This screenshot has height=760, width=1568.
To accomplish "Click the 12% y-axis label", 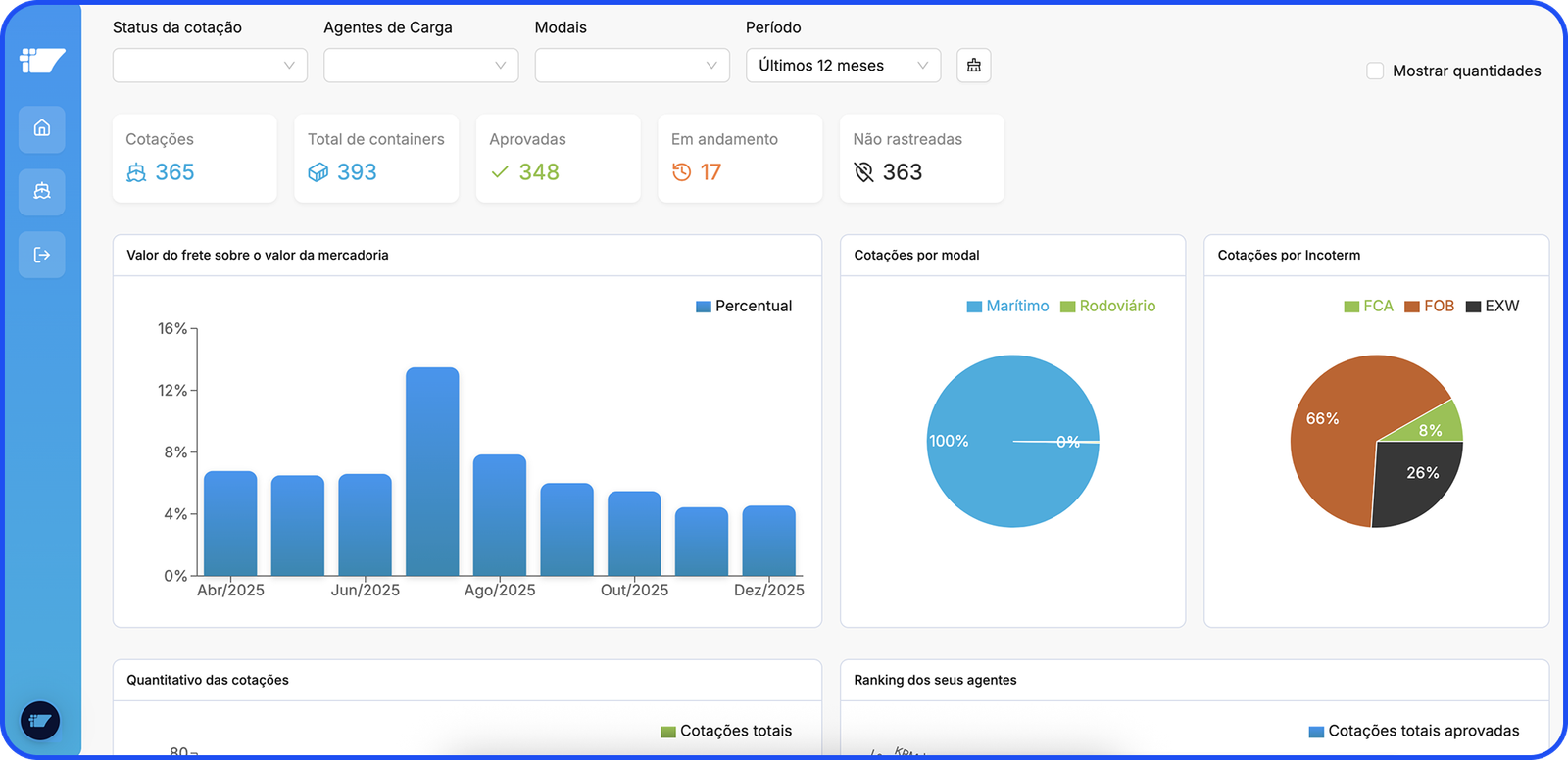I will click(x=172, y=391).
